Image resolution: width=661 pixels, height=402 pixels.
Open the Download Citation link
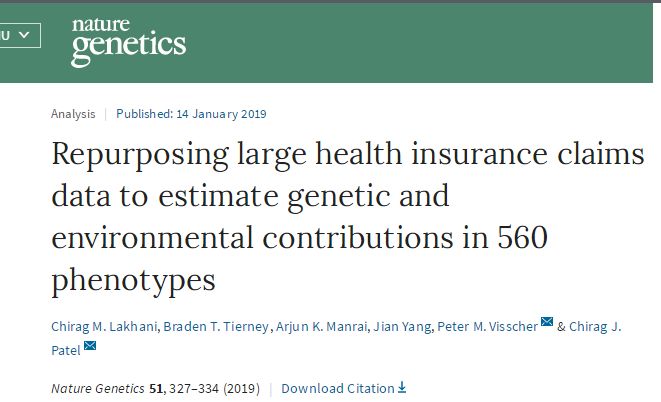tap(338, 388)
